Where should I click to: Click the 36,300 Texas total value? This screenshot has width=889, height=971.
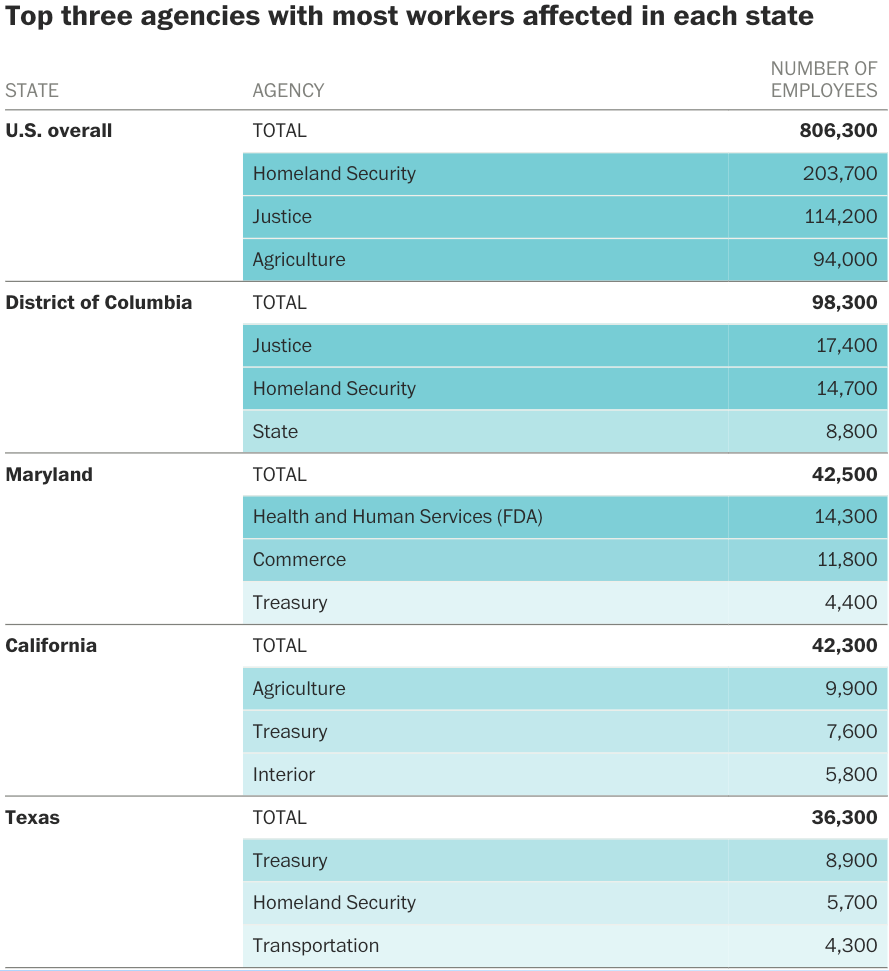(844, 818)
